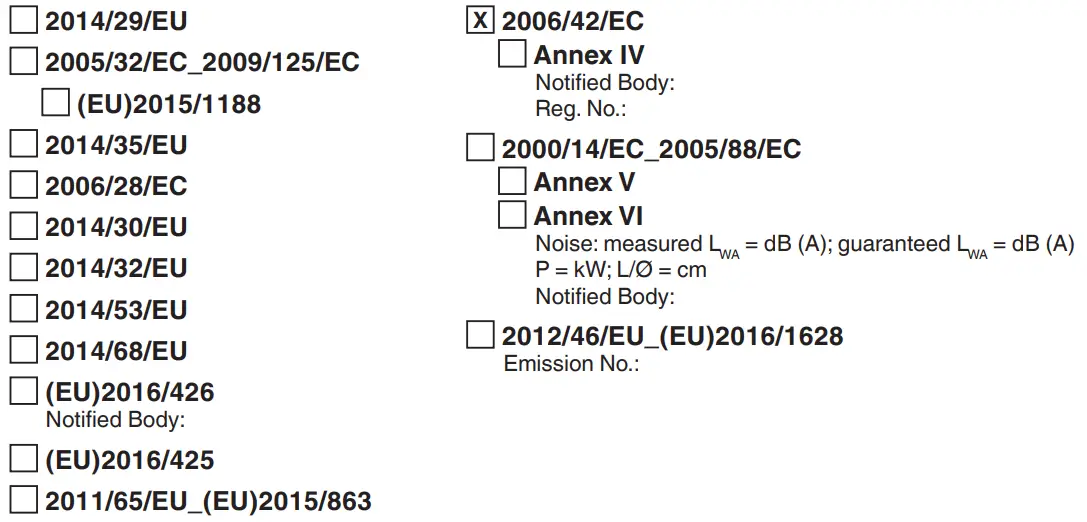Screen dimensions: 1087x522
Task: Uncheck the 2006/42/EC checkbox
Action: click(x=481, y=20)
